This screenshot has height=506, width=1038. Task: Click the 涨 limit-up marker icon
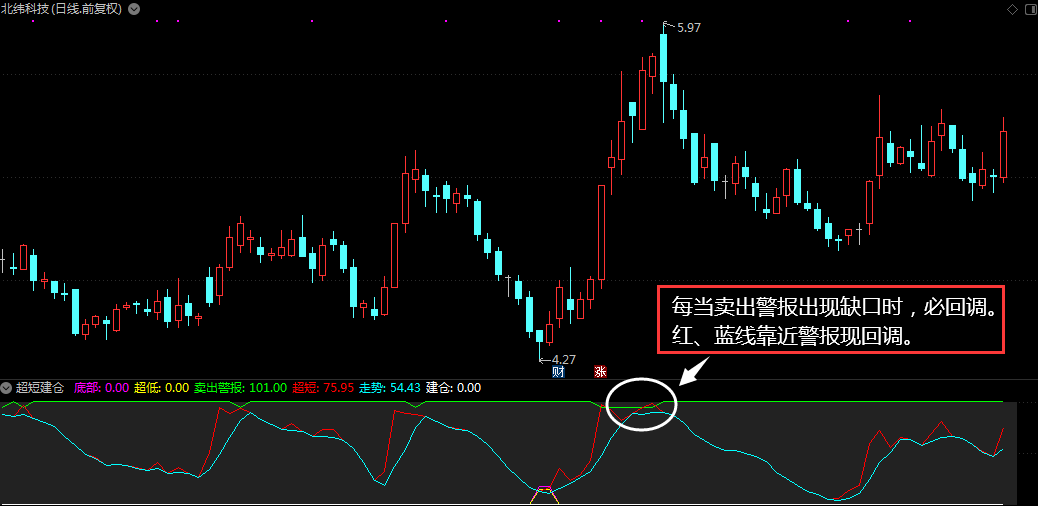pyautogui.click(x=600, y=372)
